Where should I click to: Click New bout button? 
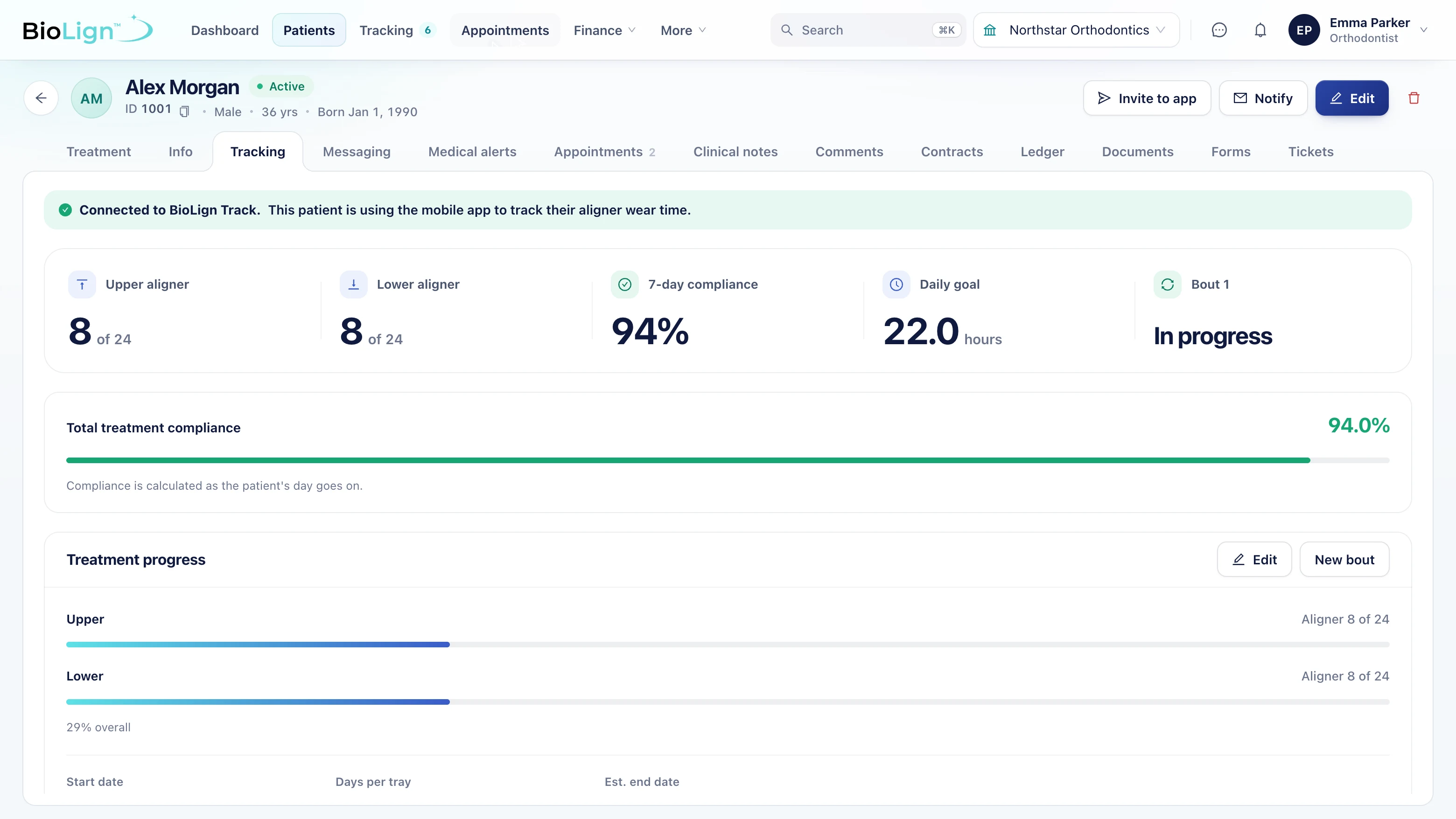(1344, 559)
